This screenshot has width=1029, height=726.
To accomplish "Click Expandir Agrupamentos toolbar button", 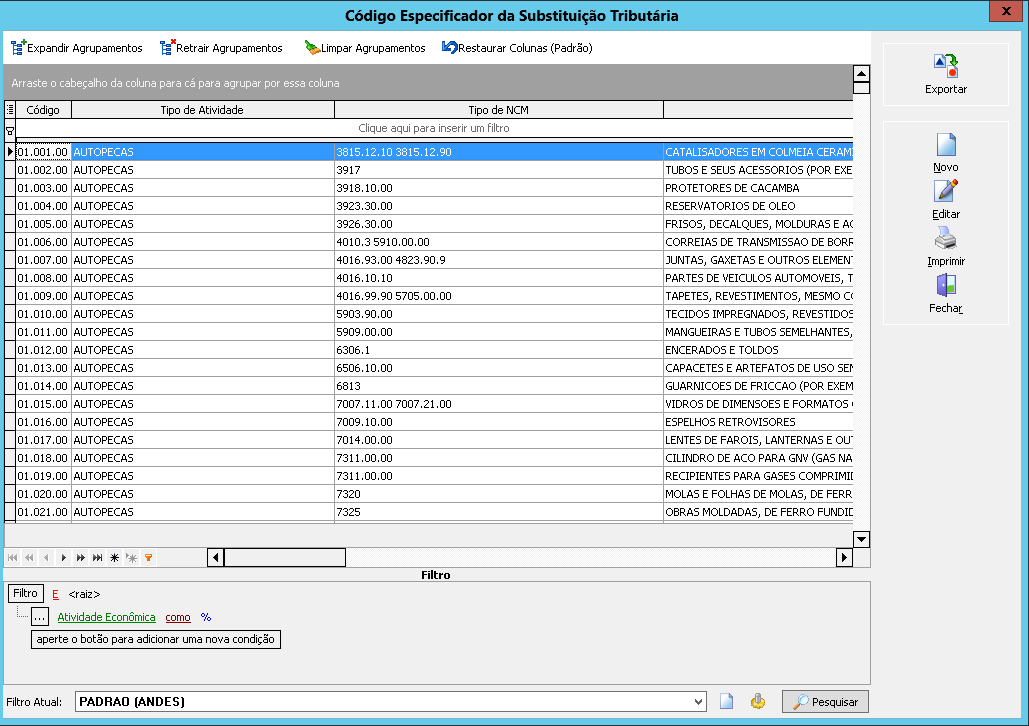I will click(x=77, y=48).
